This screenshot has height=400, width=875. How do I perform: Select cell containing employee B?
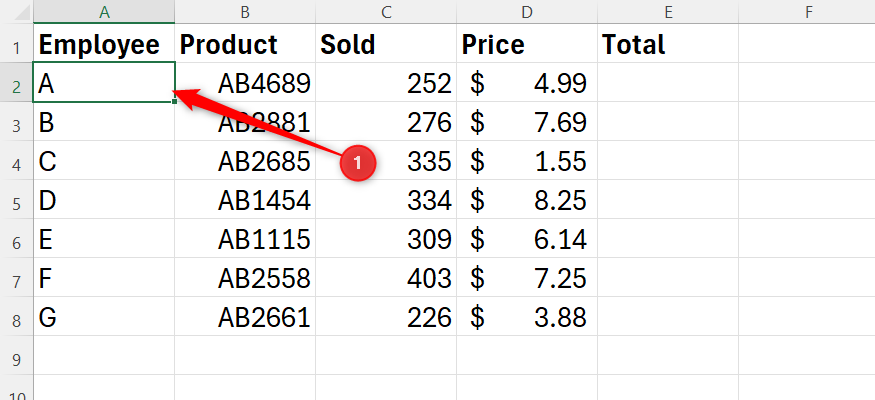(104, 122)
